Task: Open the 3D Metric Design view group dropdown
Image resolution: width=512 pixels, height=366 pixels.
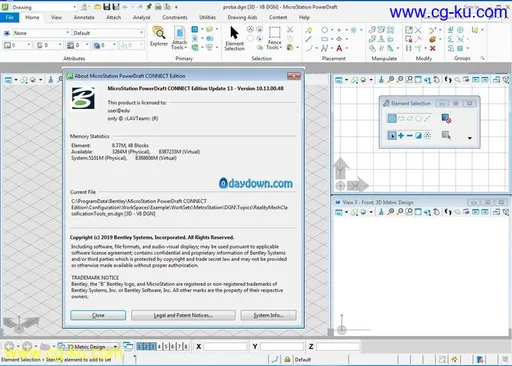Action: point(88,347)
